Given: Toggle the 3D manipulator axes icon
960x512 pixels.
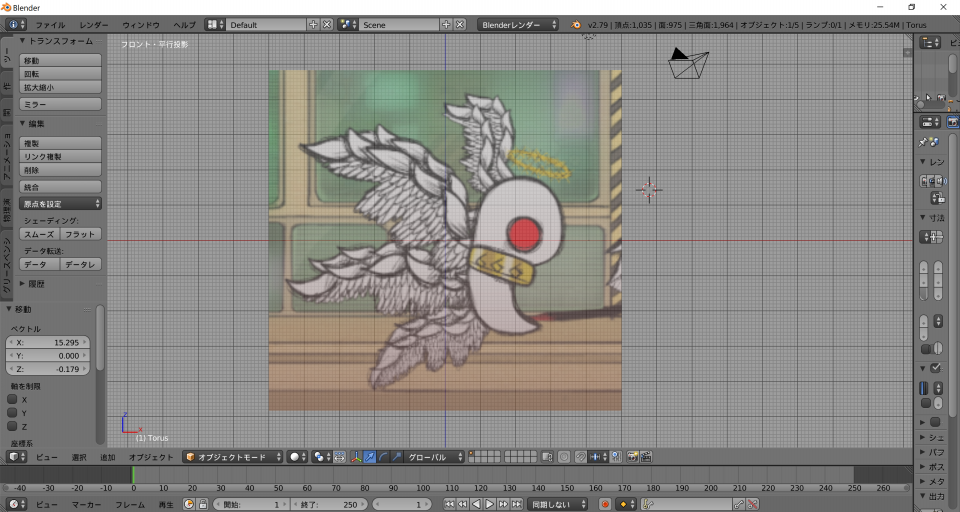Looking at the screenshot, I should (356, 457).
